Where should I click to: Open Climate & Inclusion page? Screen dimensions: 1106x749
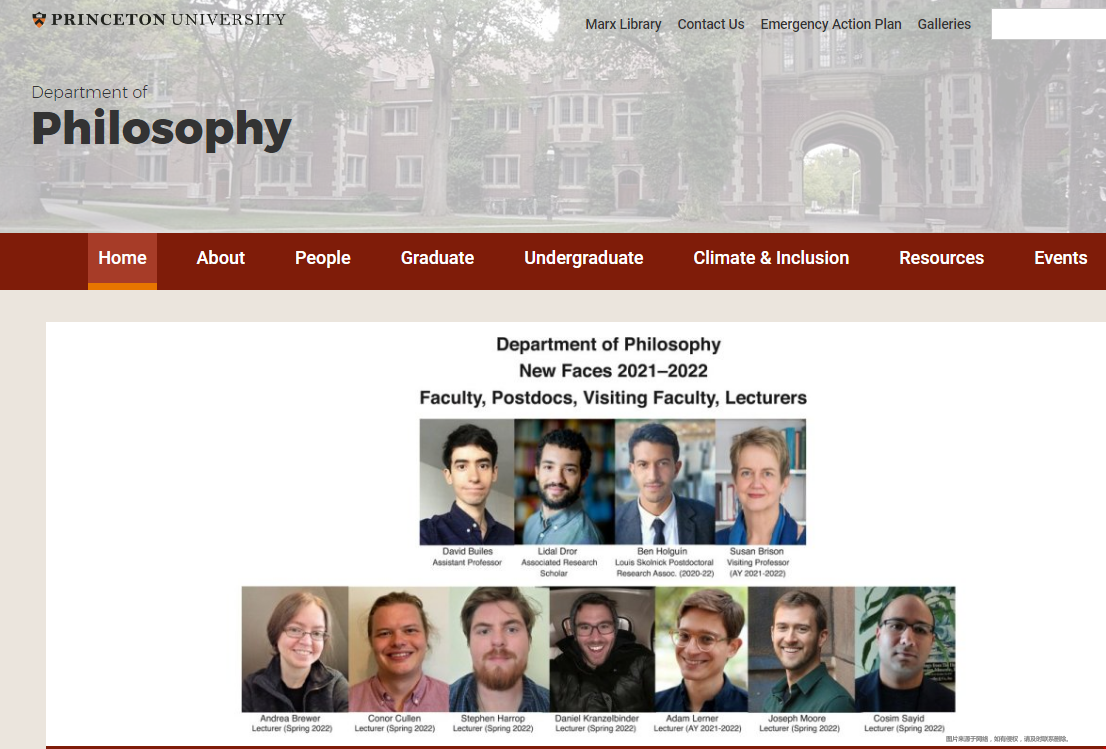(771, 258)
